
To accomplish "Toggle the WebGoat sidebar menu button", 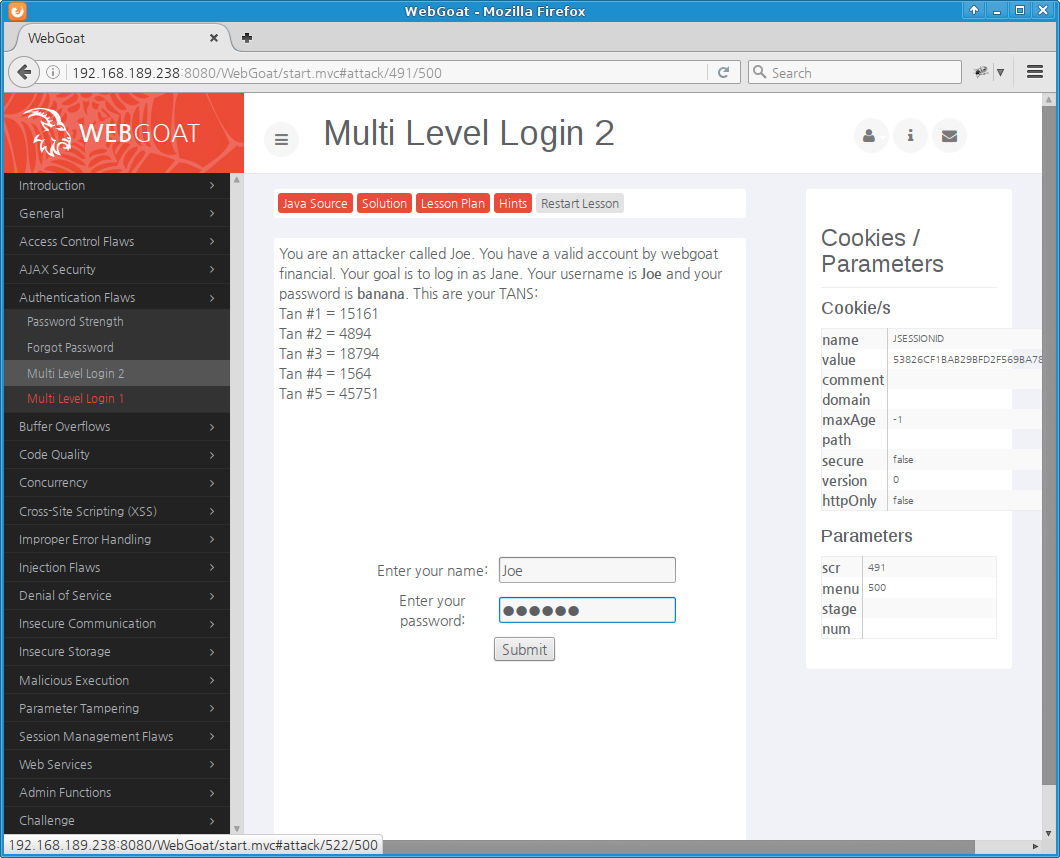I will (x=281, y=139).
